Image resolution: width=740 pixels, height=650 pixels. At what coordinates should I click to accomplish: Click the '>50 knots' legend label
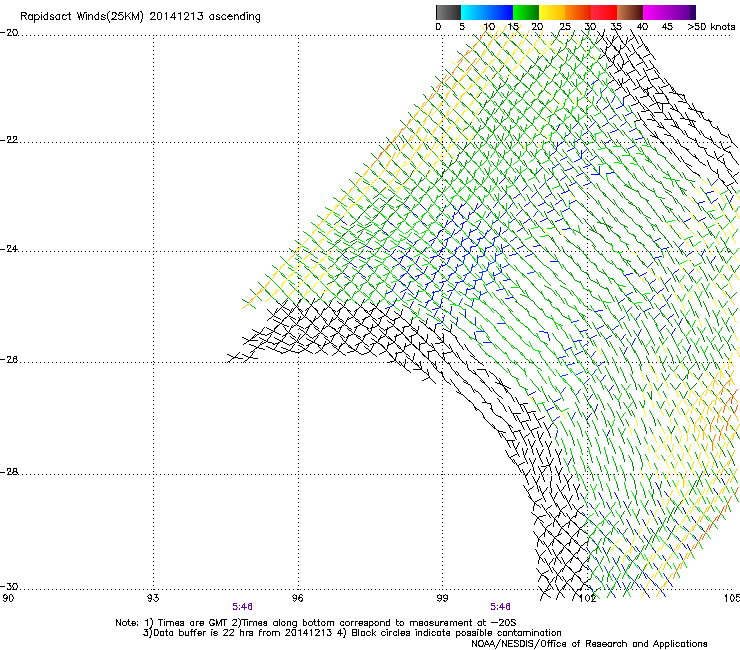tap(711, 27)
